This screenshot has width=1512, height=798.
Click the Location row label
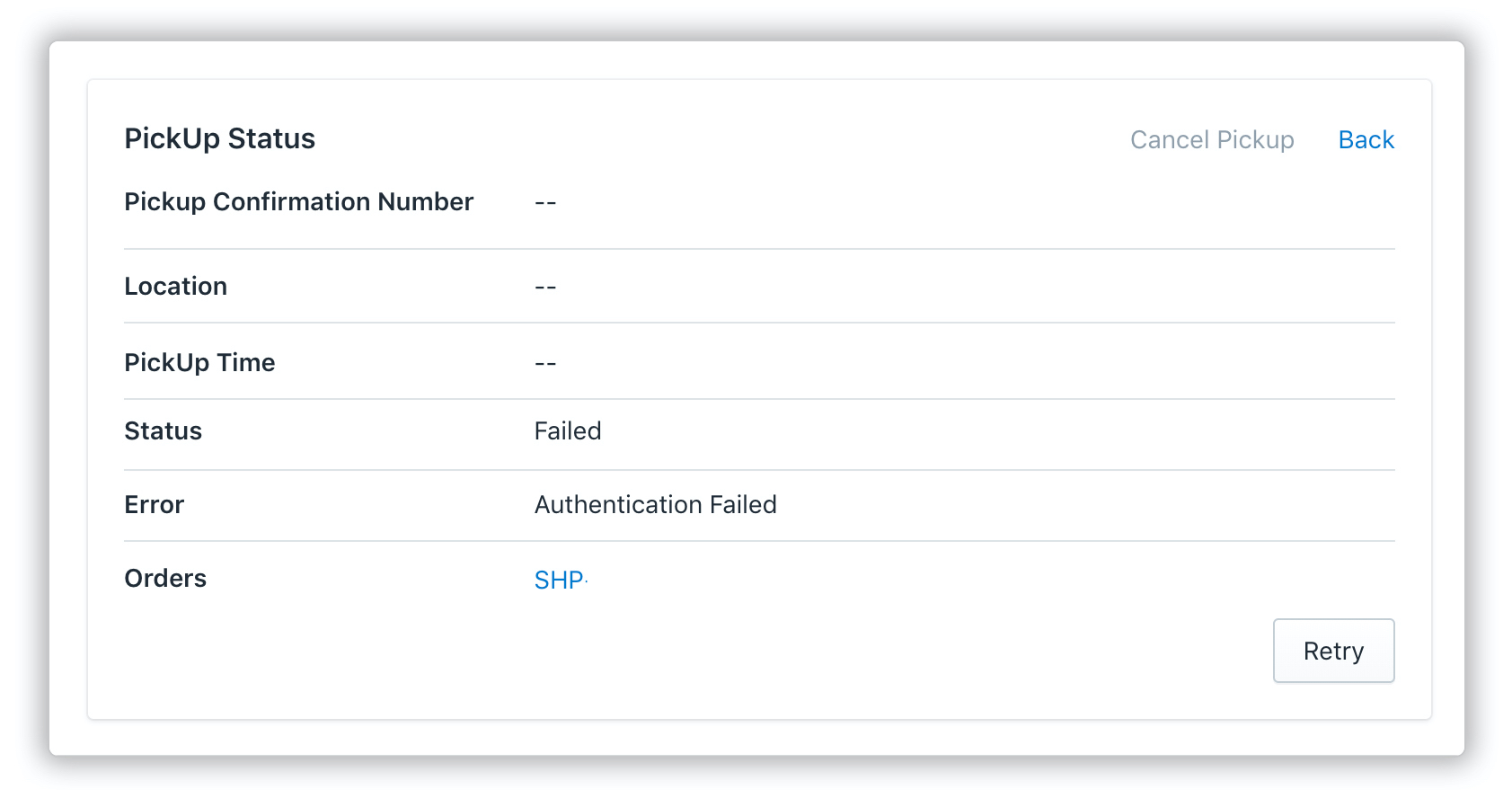(x=176, y=286)
